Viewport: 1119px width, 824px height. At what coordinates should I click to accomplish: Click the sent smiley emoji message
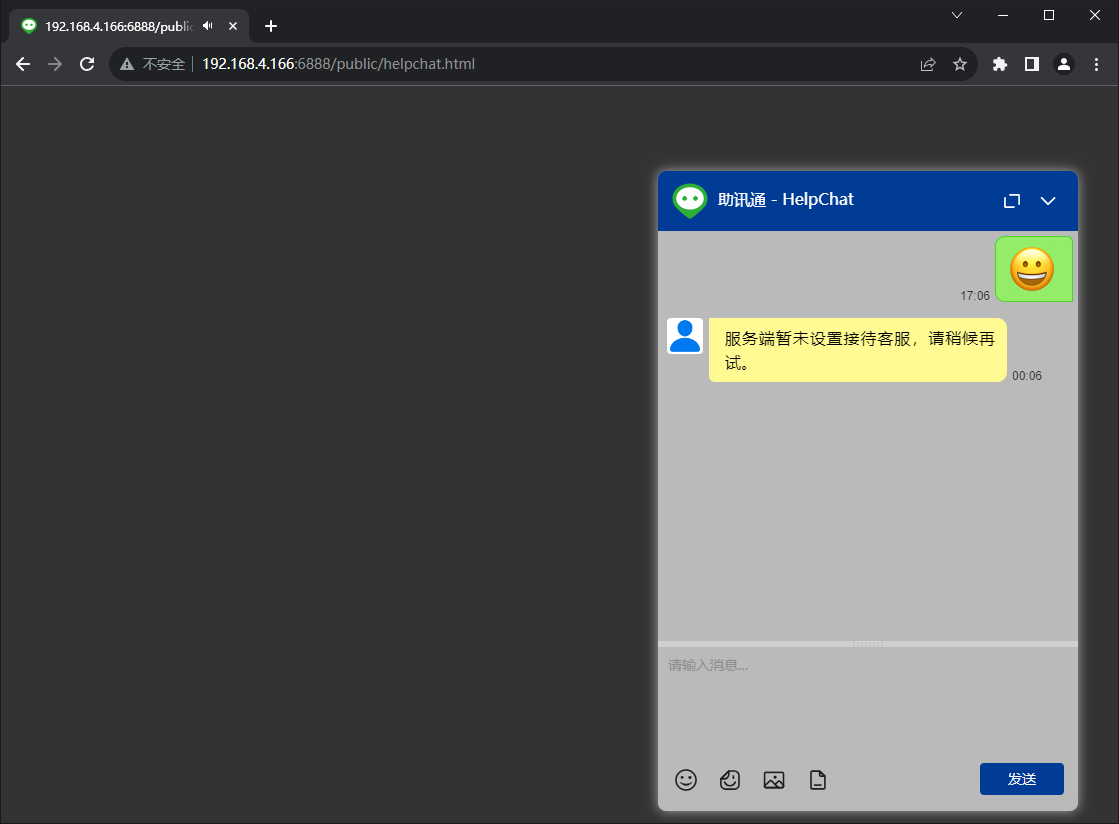click(x=1033, y=270)
